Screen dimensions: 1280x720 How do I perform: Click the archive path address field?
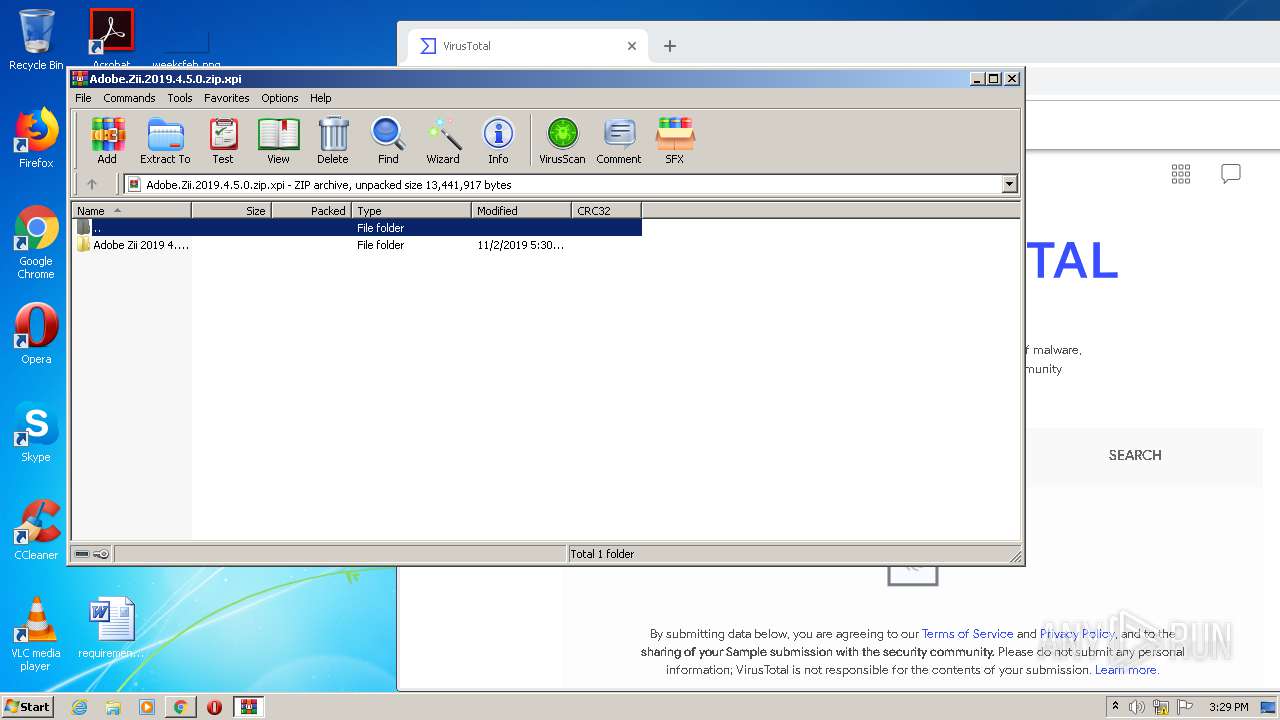(564, 184)
